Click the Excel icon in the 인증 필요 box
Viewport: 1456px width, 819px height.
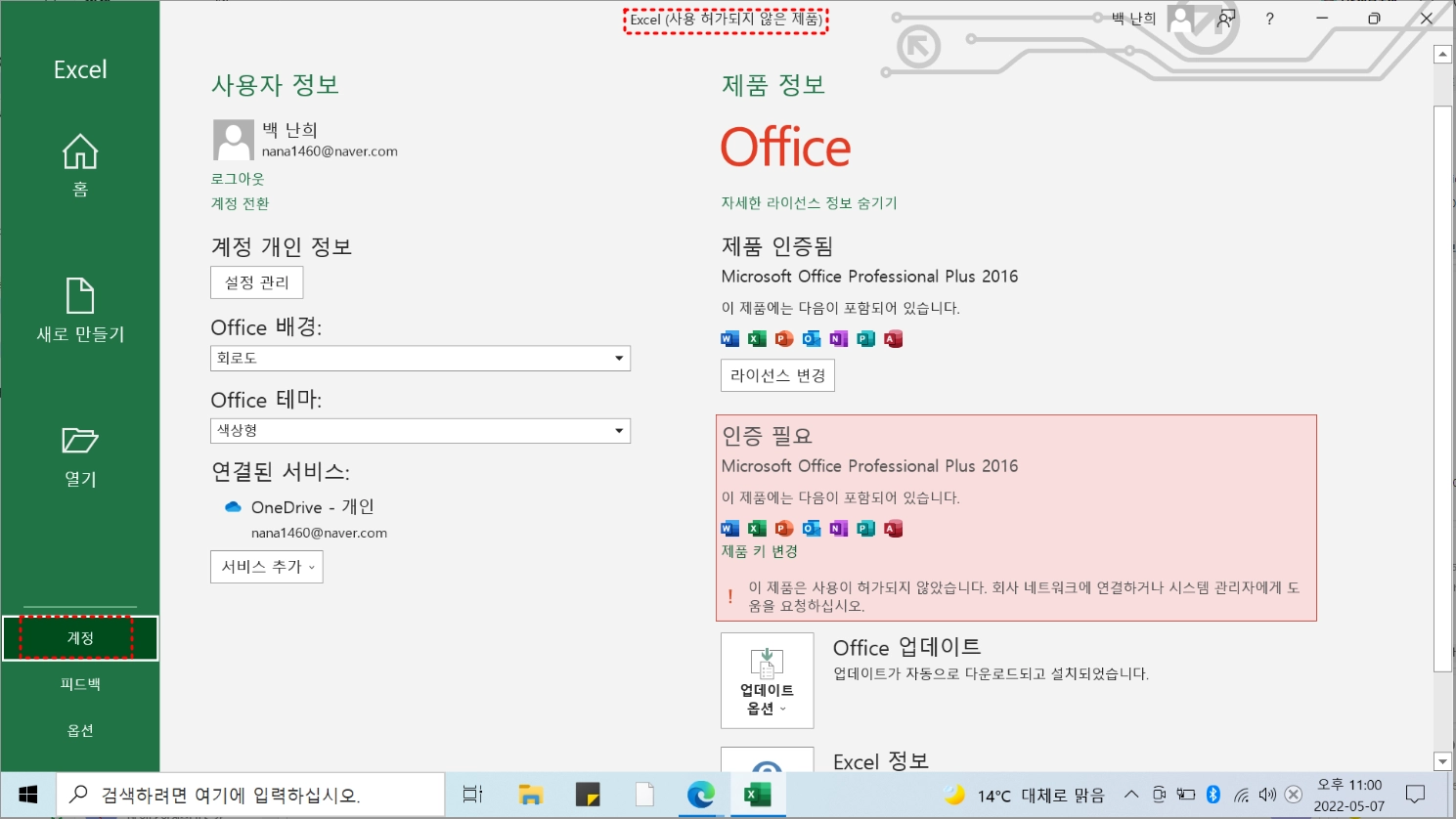point(757,529)
